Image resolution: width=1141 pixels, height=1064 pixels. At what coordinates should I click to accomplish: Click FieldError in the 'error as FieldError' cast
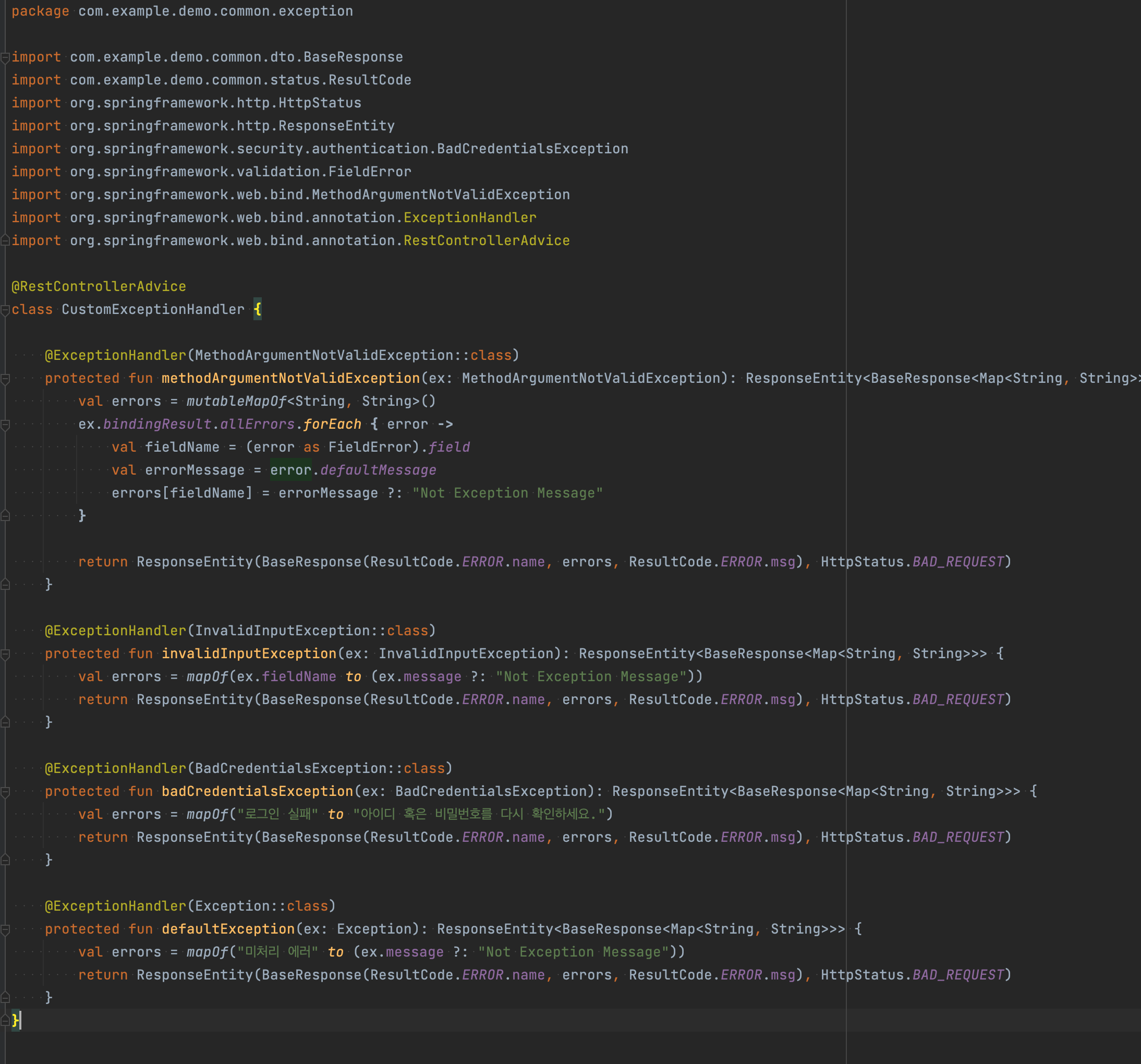[x=370, y=447]
